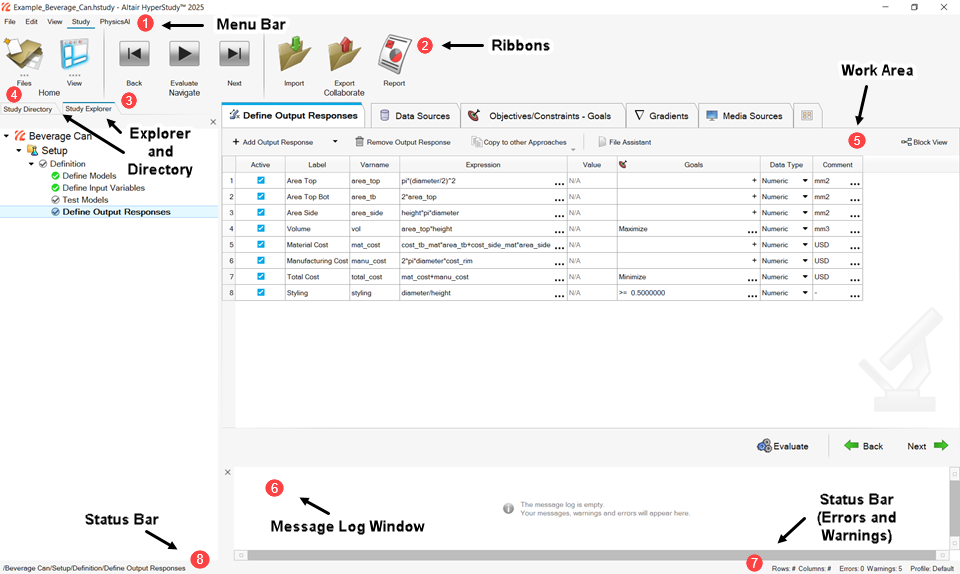Open the File menu

coord(10,21)
